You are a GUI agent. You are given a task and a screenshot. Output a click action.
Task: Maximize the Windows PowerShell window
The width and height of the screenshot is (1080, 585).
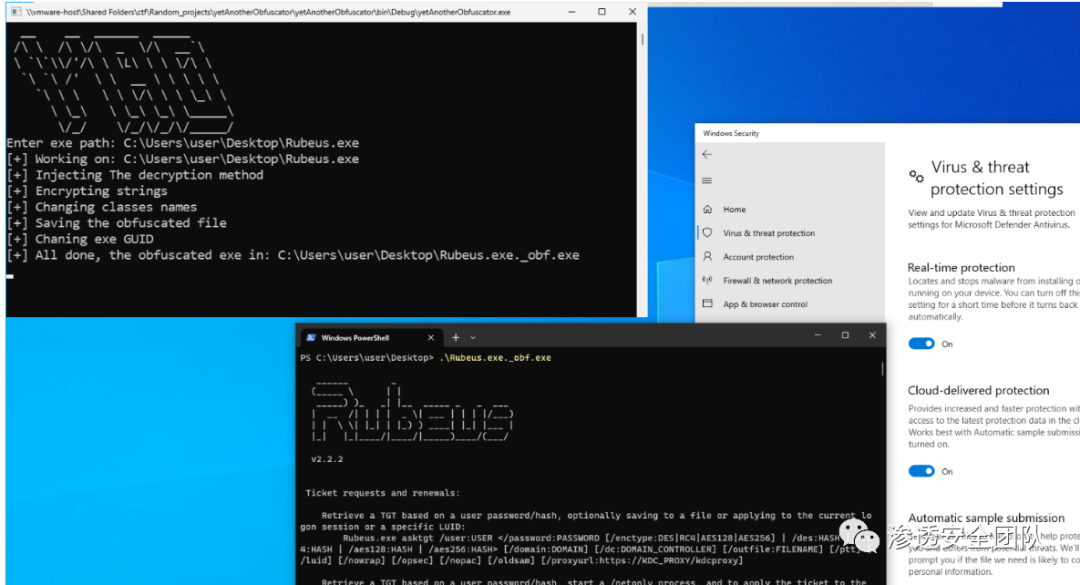coord(845,336)
